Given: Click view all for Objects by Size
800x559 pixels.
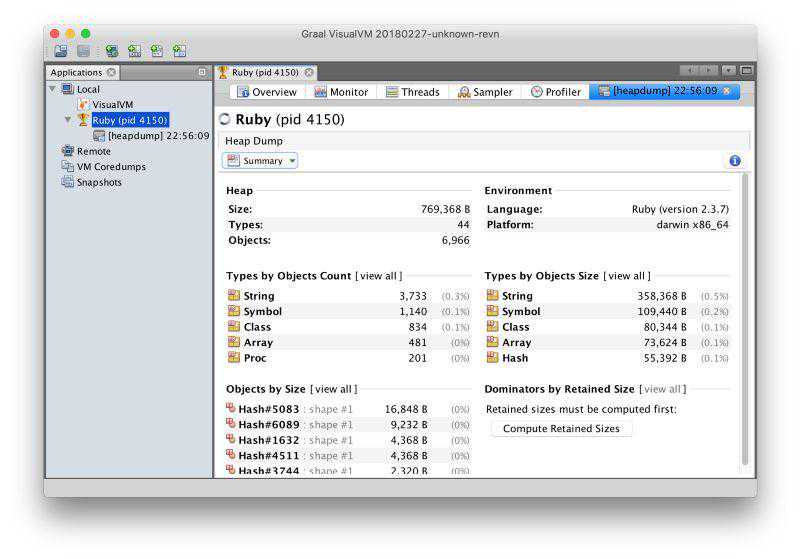Looking at the screenshot, I should point(333,389).
